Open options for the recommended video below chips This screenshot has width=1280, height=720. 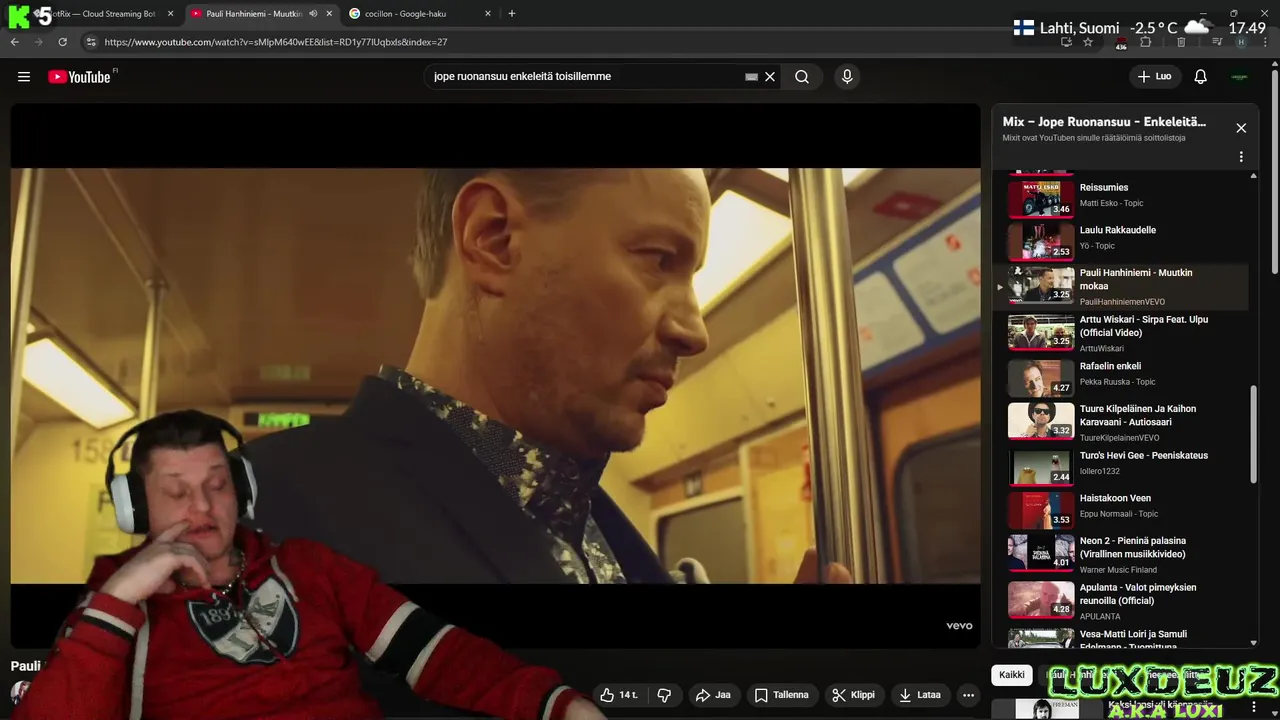pyautogui.click(x=1254, y=707)
